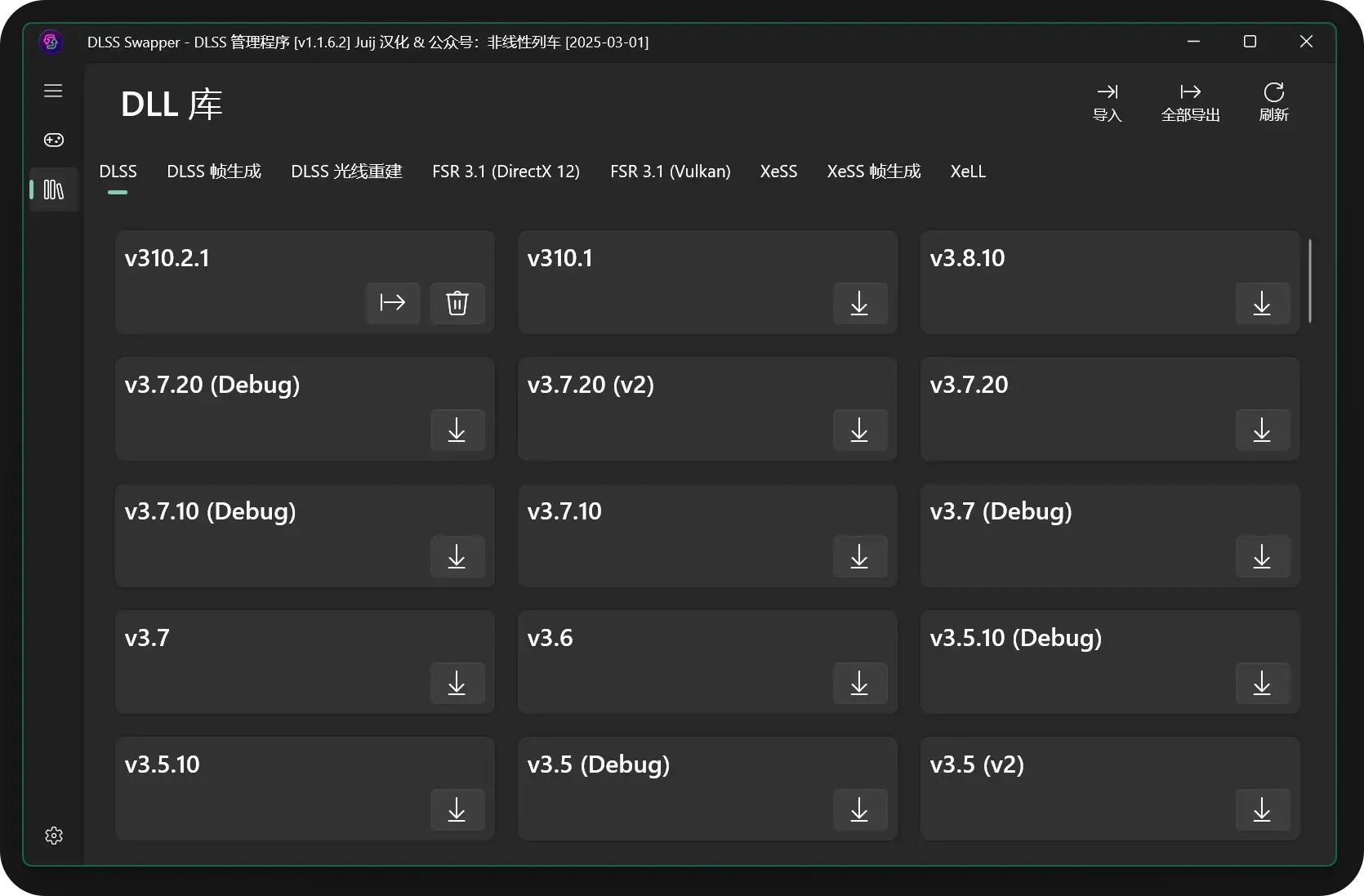Select the DLSS 光线重建 tab
The height and width of the screenshot is (896, 1364).
[x=346, y=172]
